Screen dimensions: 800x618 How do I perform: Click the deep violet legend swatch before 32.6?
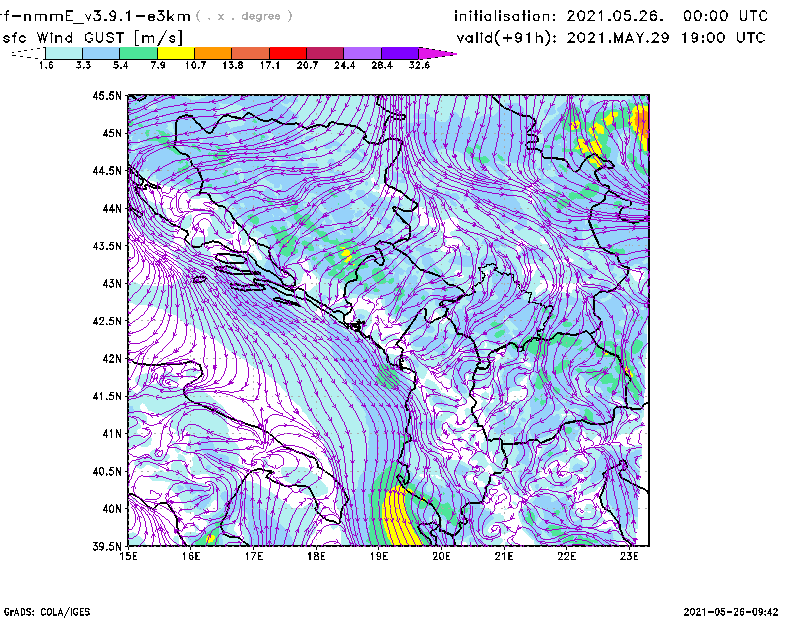click(x=399, y=53)
